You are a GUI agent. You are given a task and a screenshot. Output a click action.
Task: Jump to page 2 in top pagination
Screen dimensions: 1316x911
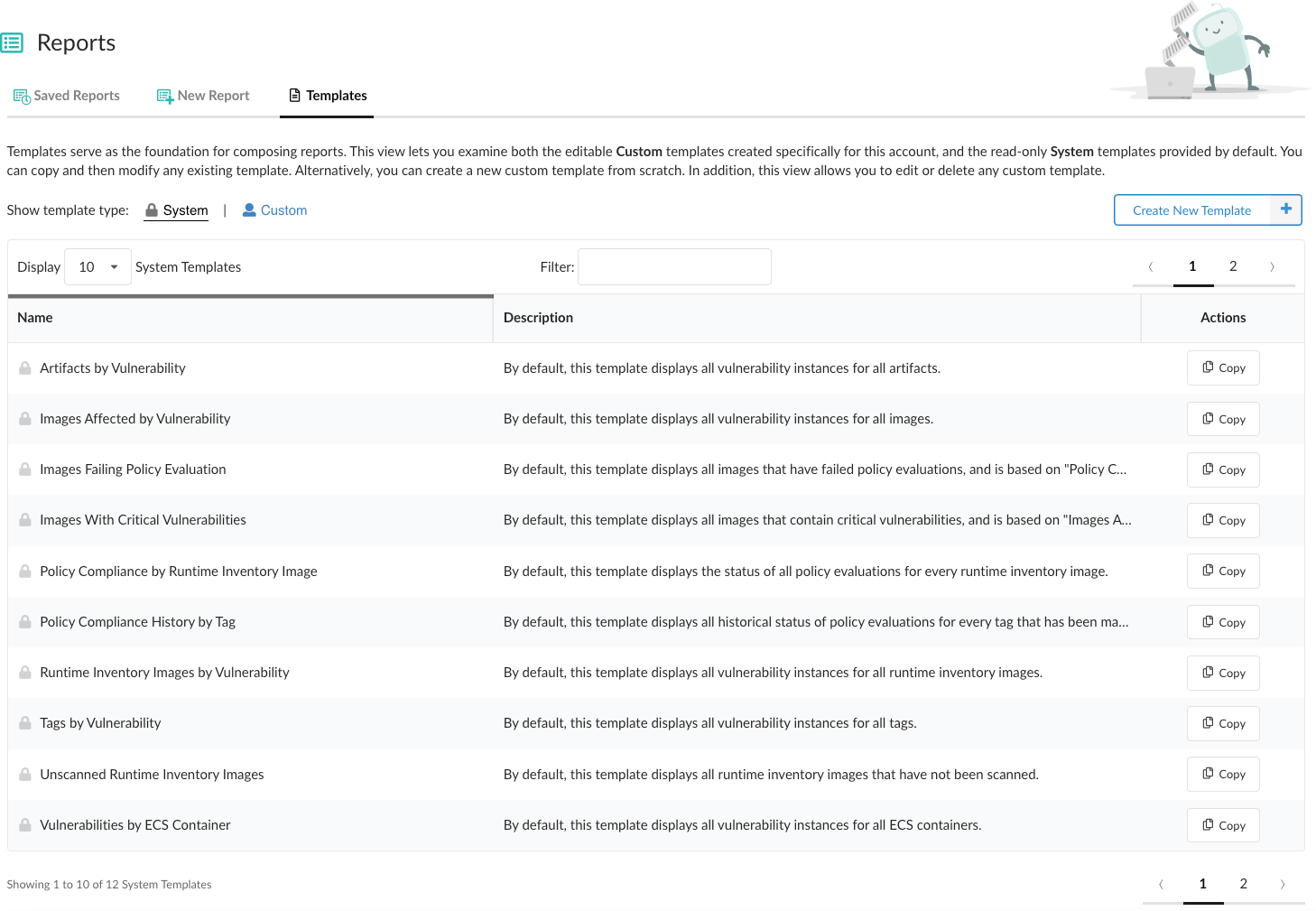(x=1233, y=266)
